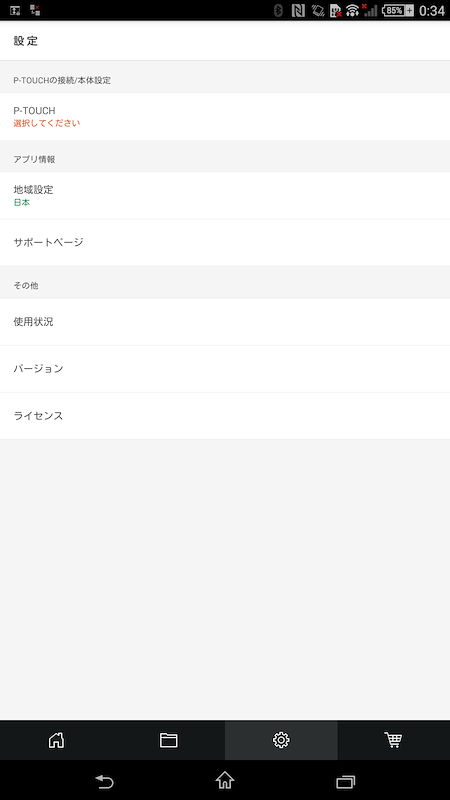Tap the 設定 title header

point(26,41)
